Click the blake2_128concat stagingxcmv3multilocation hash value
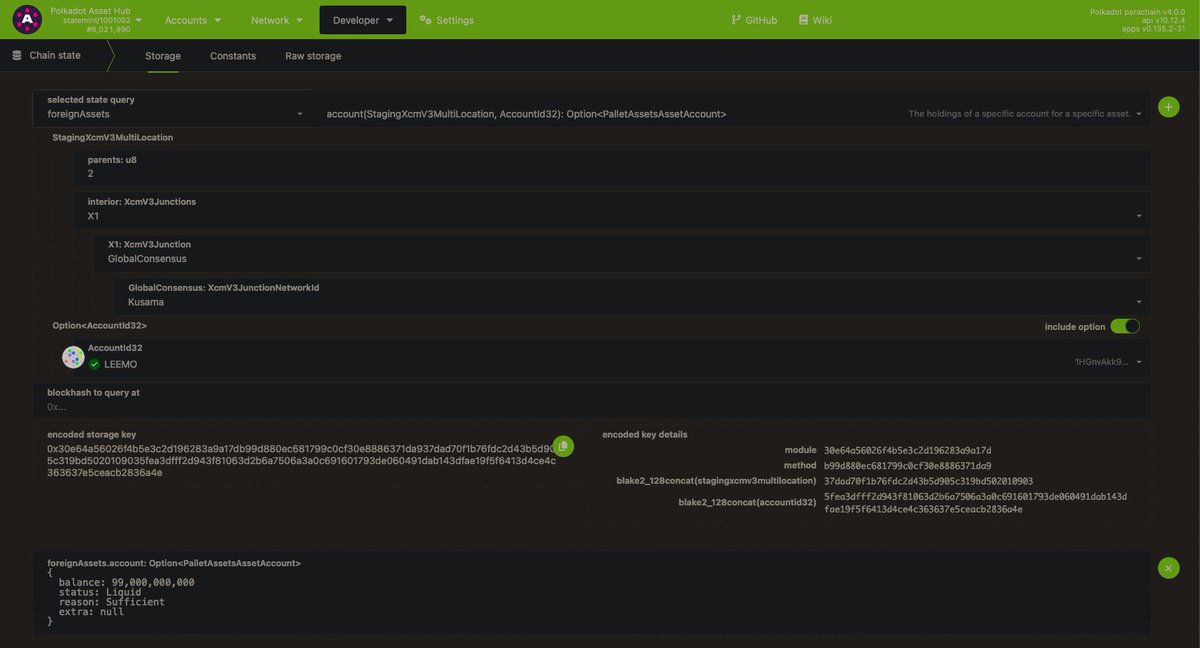The image size is (1200, 648). [x=928, y=481]
